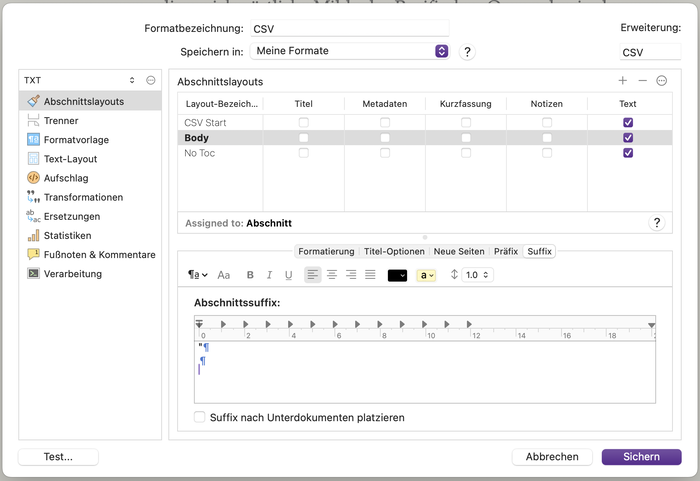Click the Formatbezeichnung text field
This screenshot has height=481, width=700.
pos(348,29)
